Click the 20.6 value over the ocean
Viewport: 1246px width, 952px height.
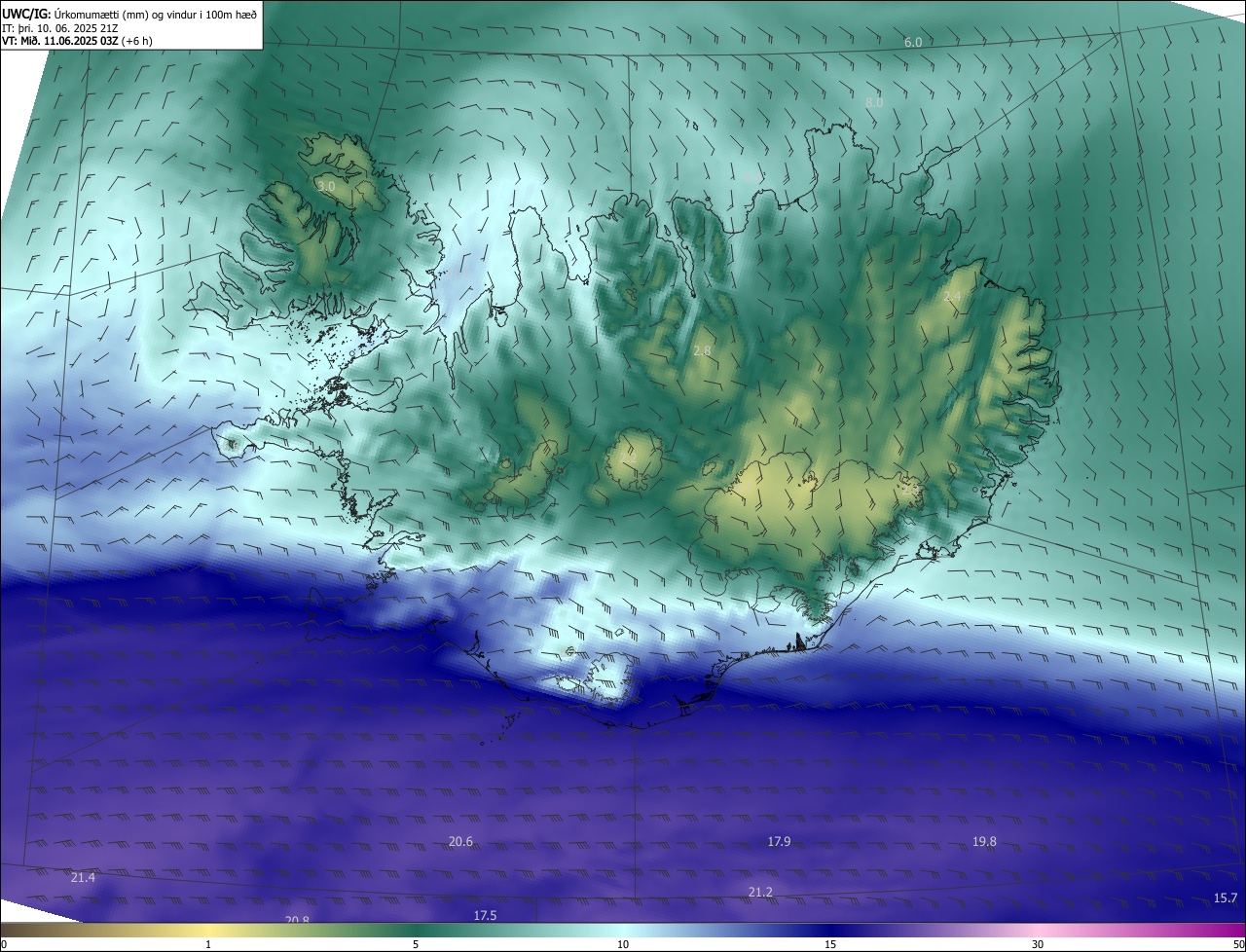click(460, 842)
